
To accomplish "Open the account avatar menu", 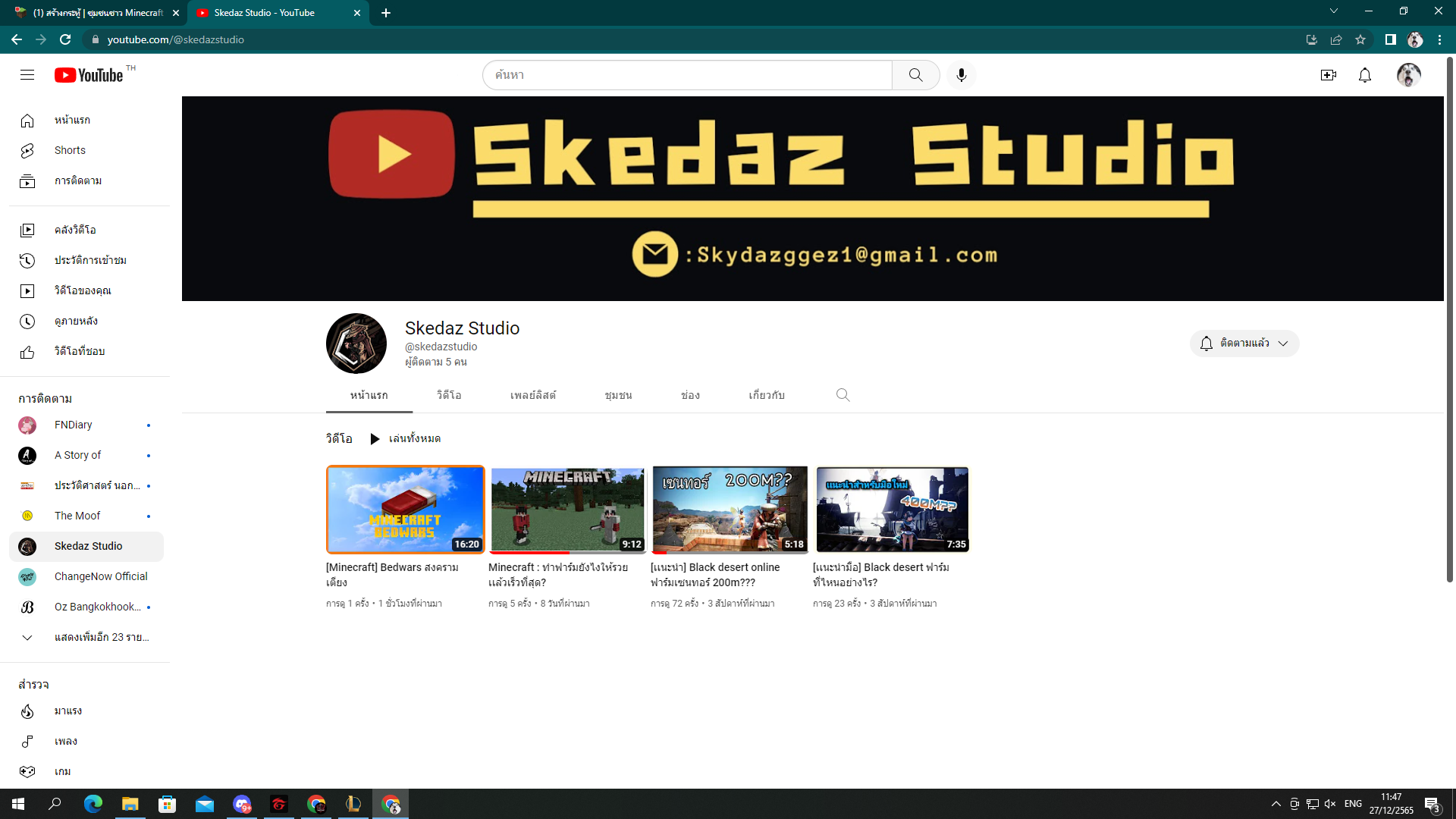I will click(x=1409, y=75).
